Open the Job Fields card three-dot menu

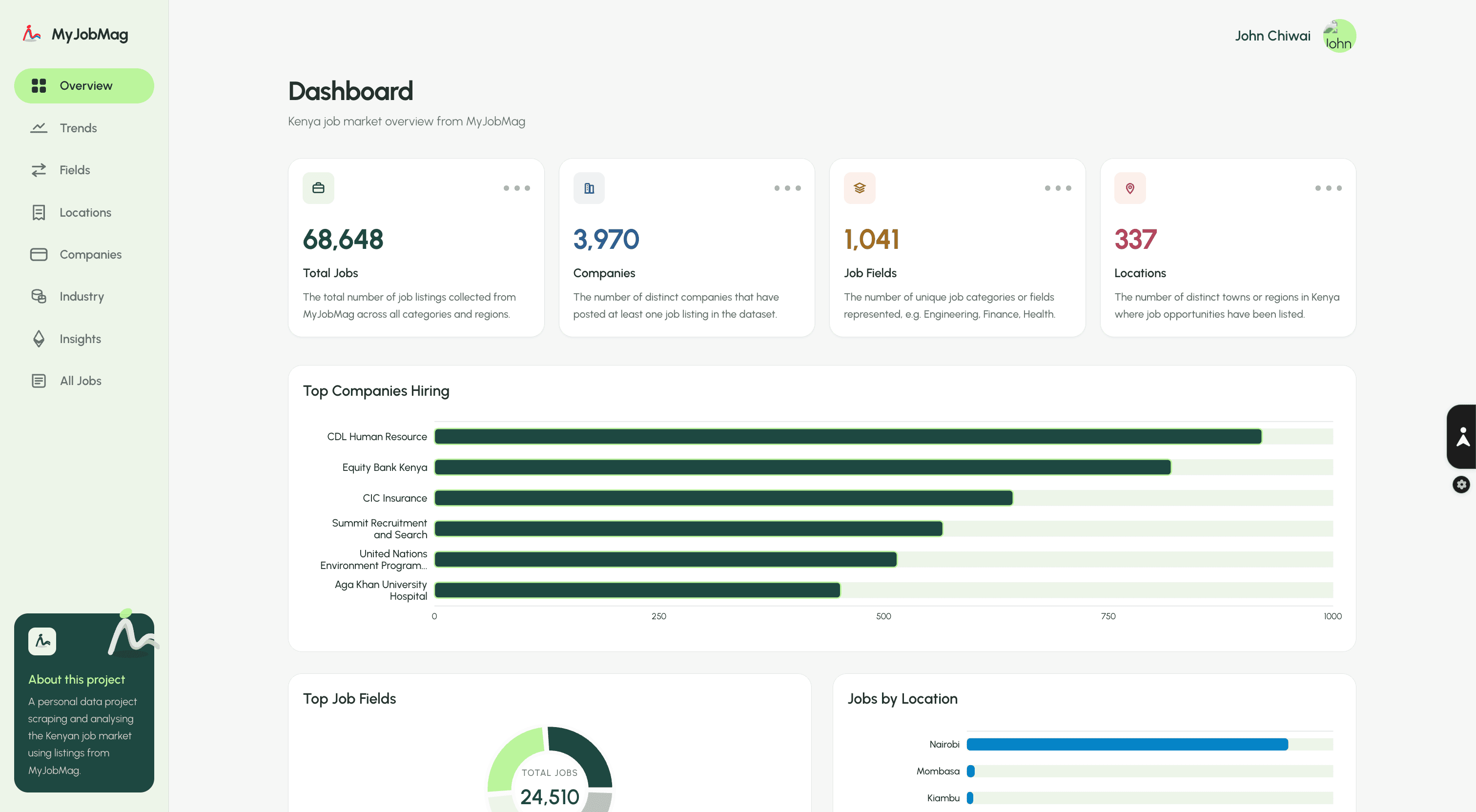tap(1058, 188)
